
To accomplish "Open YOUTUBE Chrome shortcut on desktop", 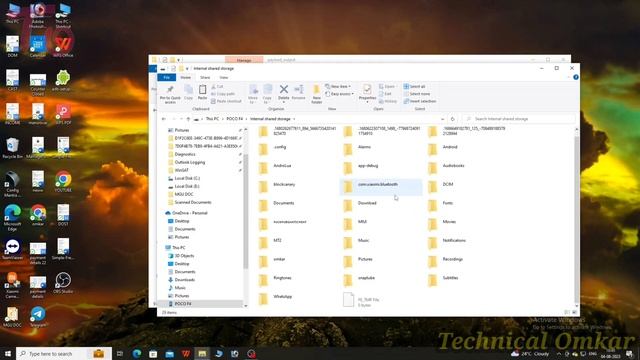I will coord(63,182).
